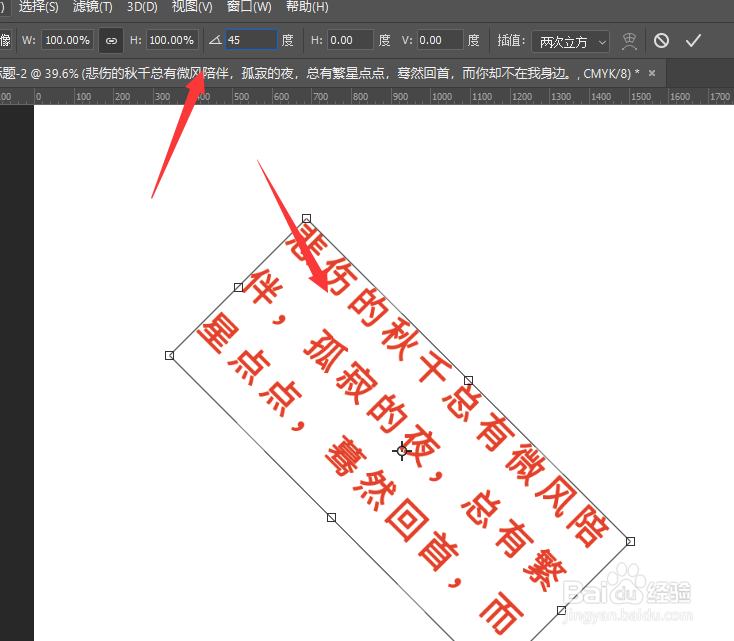Open the 帮助(H) menu
This screenshot has width=734, height=641.
(307, 7)
